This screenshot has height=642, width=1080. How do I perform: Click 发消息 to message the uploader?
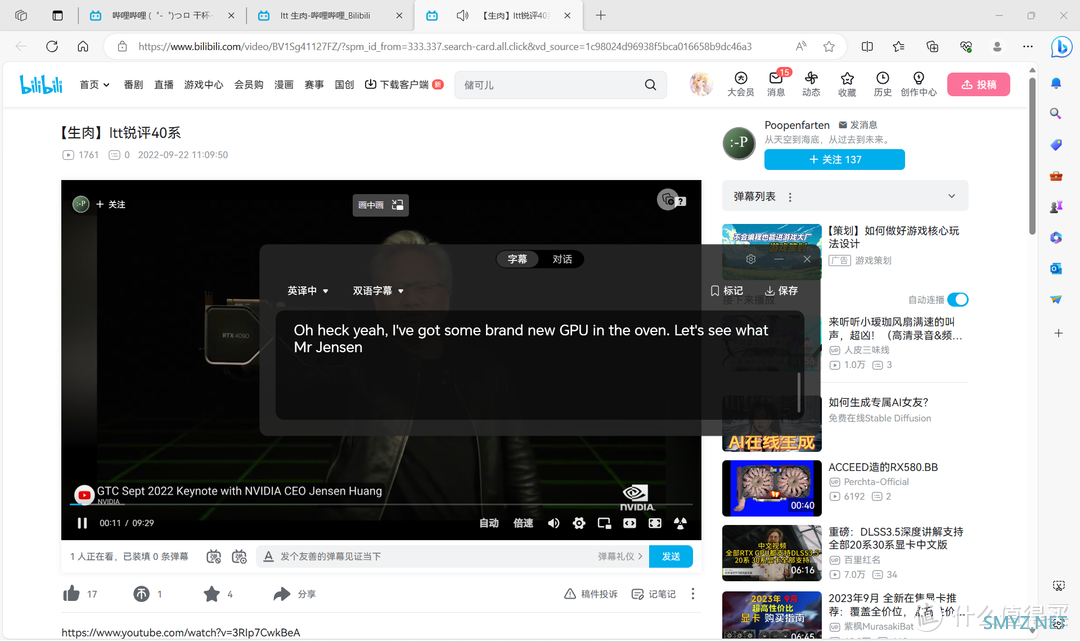[x=858, y=125]
